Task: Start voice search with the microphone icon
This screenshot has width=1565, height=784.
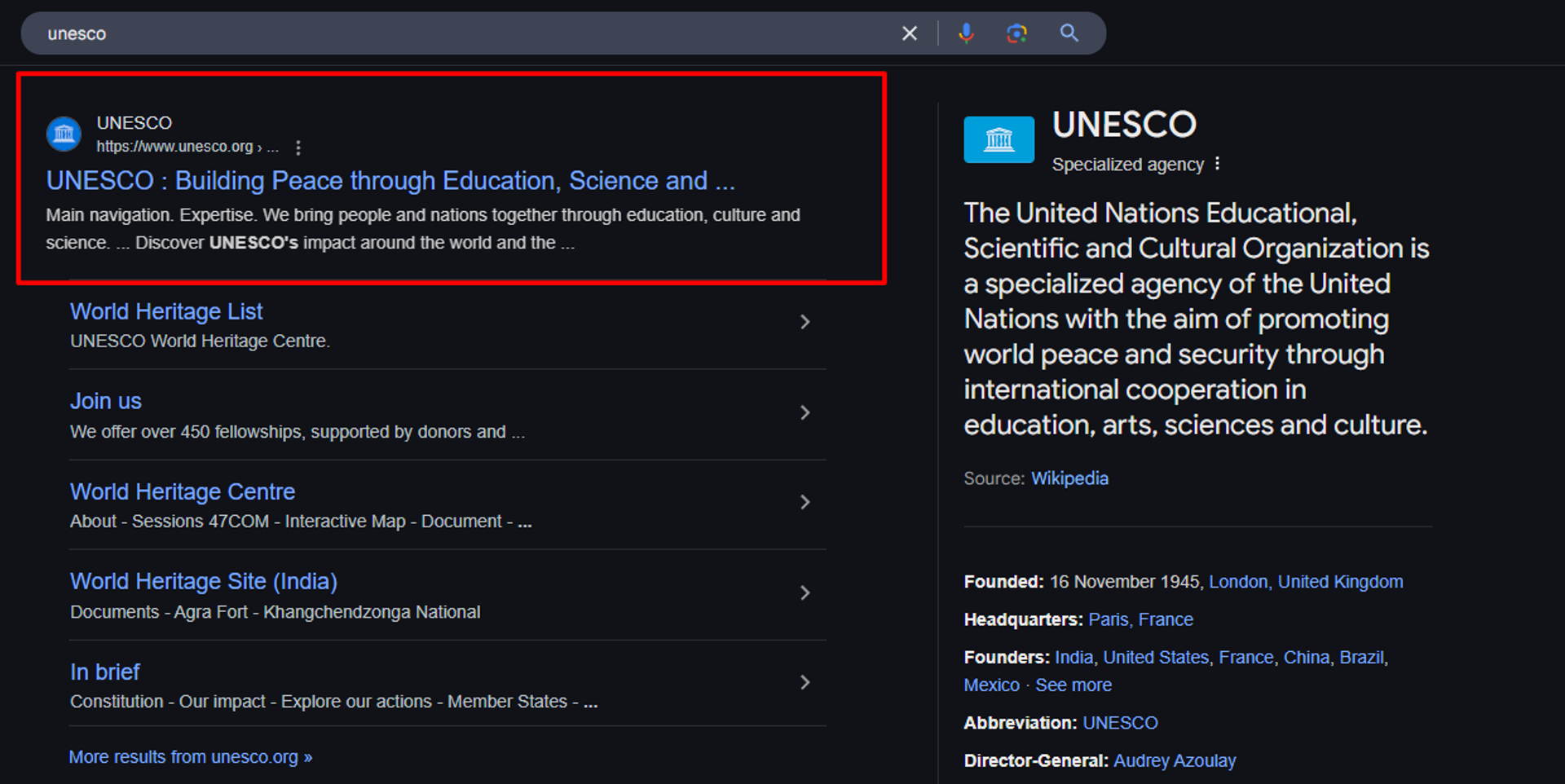Action: (966, 33)
